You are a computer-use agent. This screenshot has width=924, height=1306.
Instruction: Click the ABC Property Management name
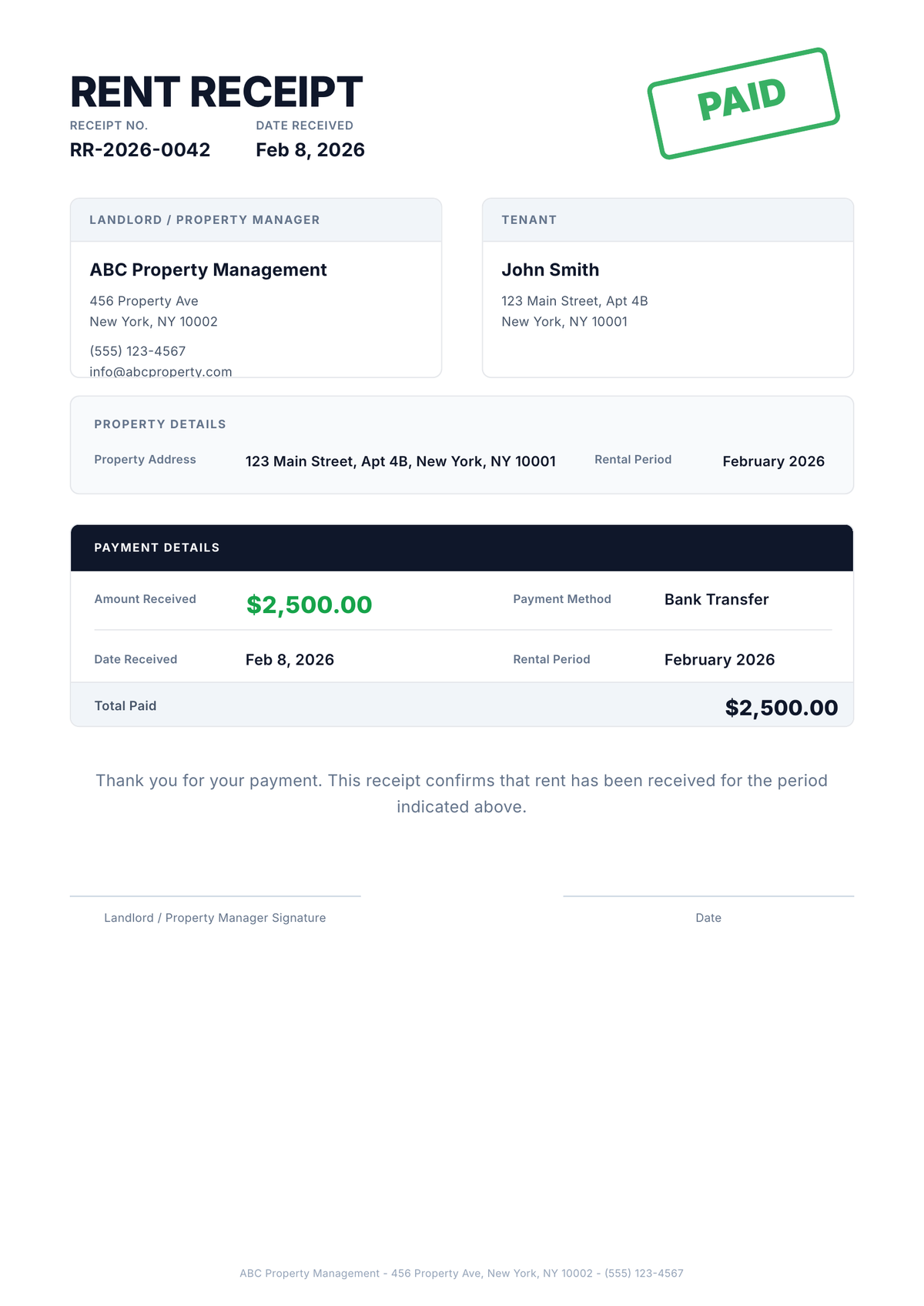pyautogui.click(x=208, y=270)
